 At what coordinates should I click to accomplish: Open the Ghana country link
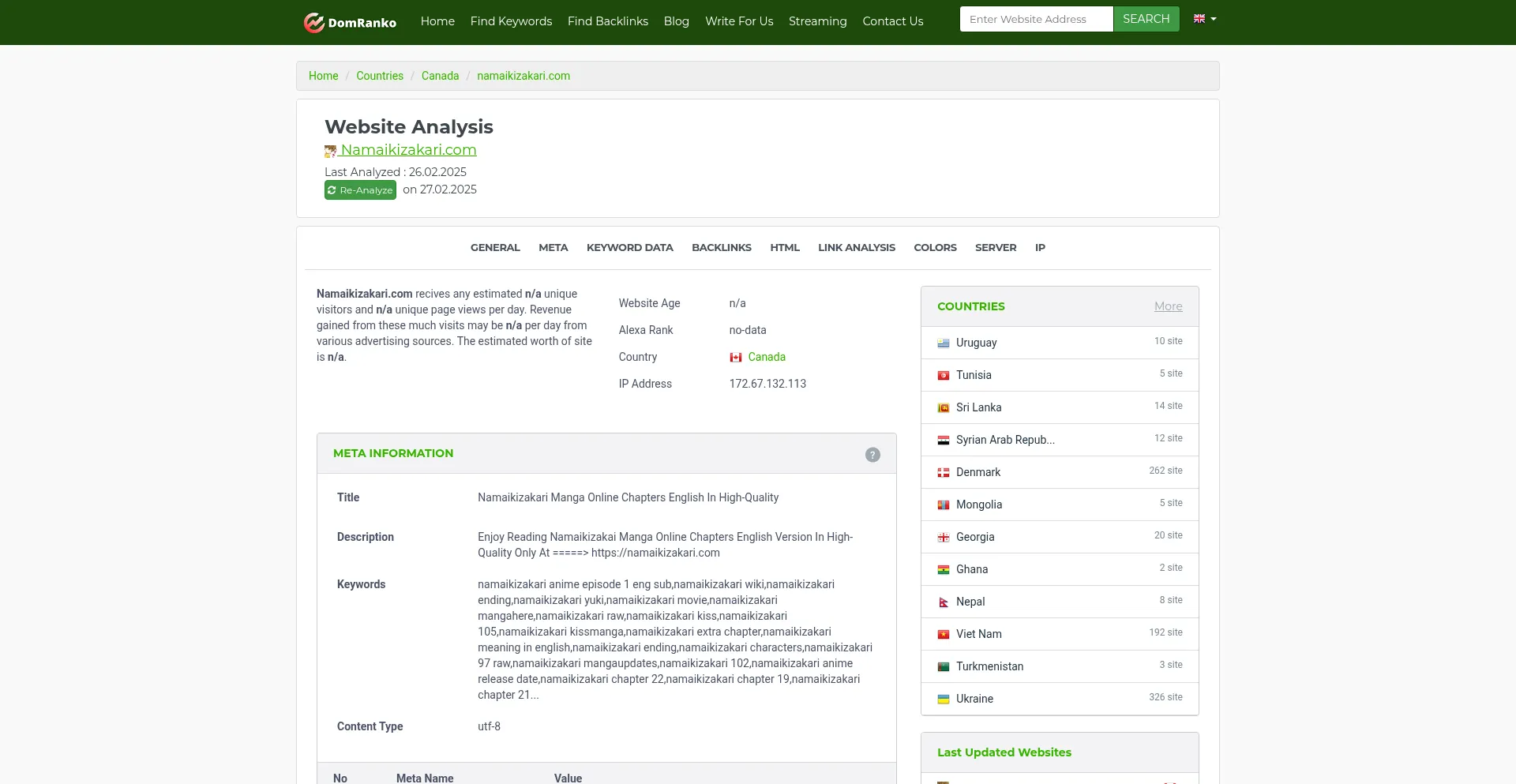coord(972,569)
